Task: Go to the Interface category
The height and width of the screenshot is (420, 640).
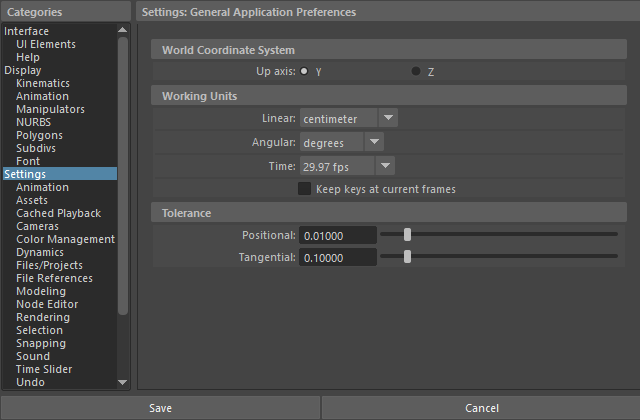Action: click(x=26, y=31)
